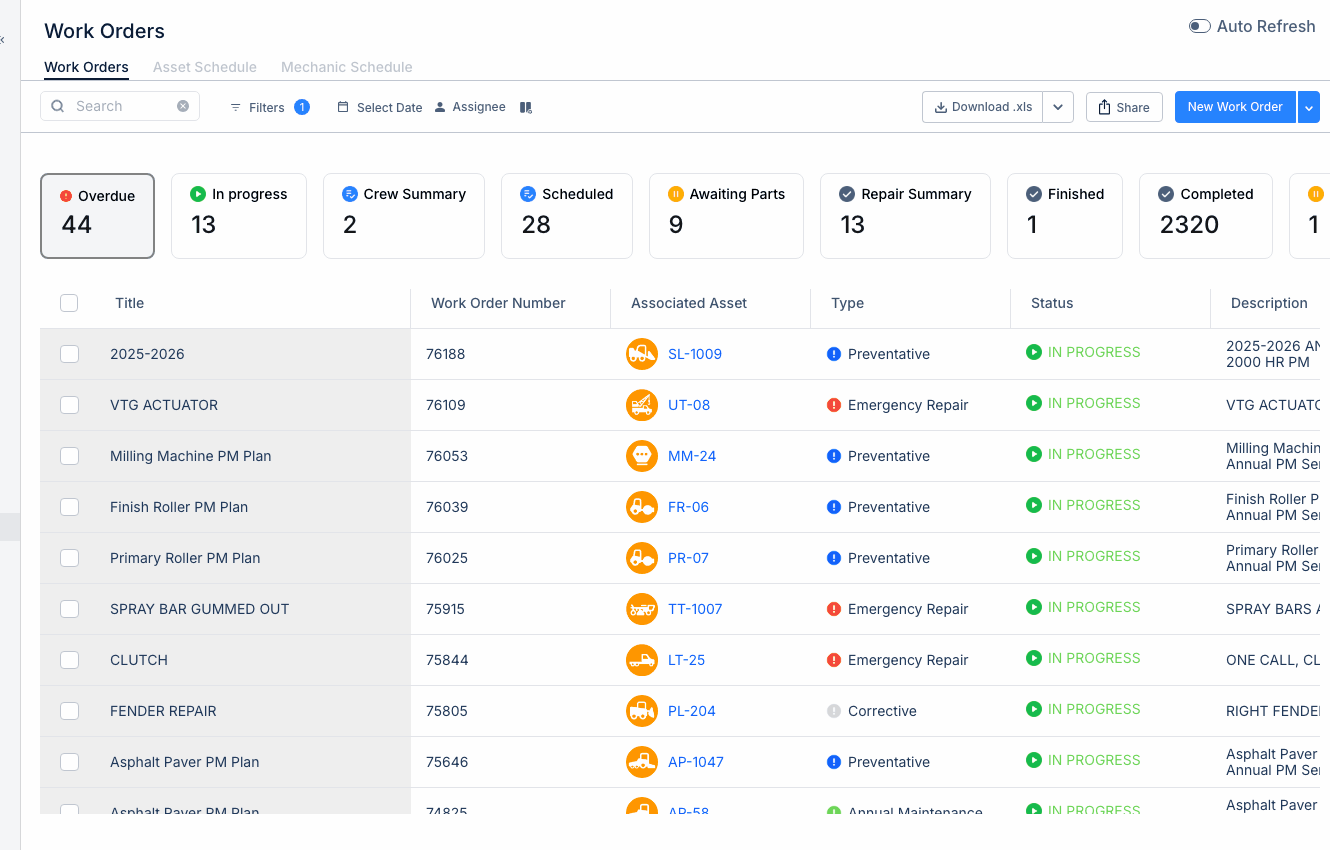Screen dimensions: 1330x850
Task: Open the Select Date picker
Action: pyautogui.click(x=380, y=107)
